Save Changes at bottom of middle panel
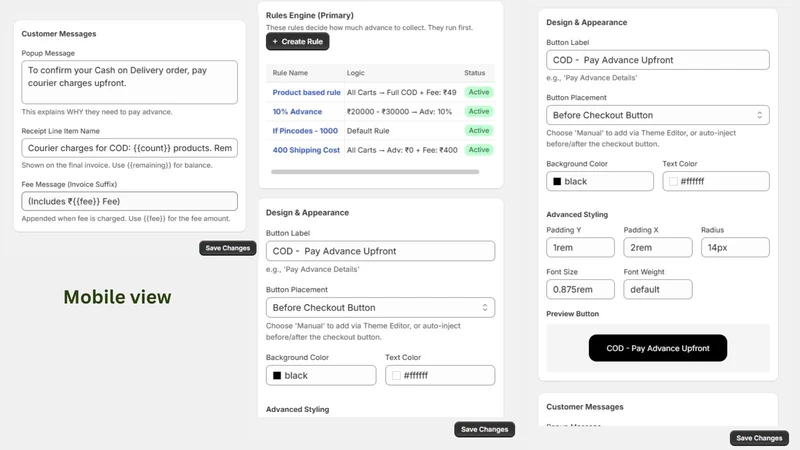 (x=485, y=430)
